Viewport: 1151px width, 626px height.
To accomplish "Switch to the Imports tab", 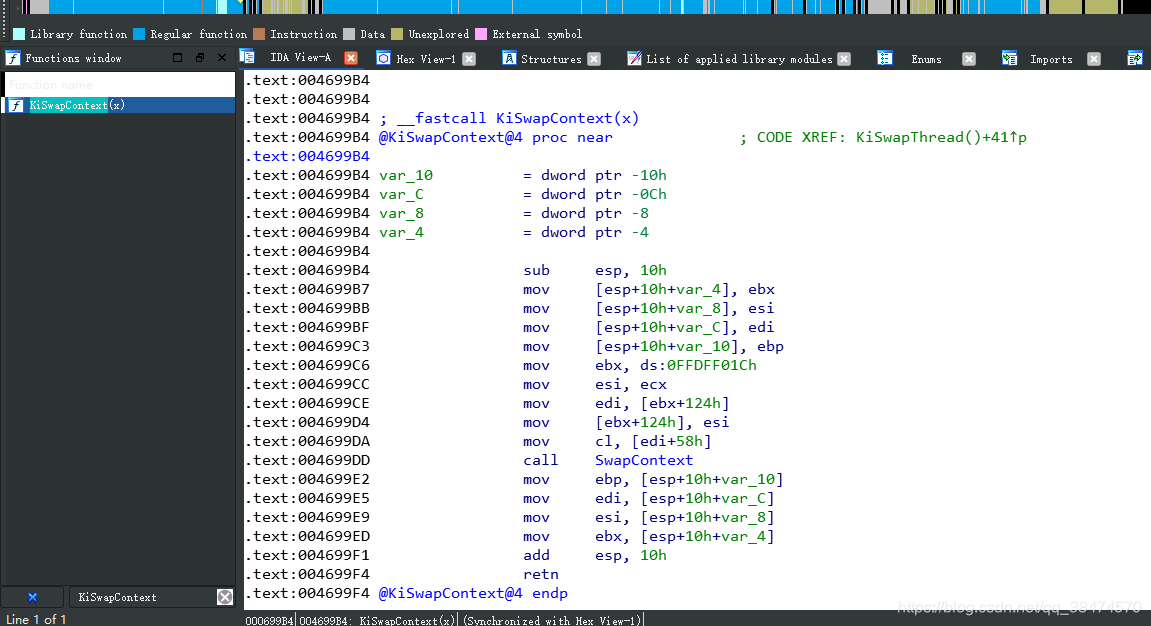I will pos(1051,59).
